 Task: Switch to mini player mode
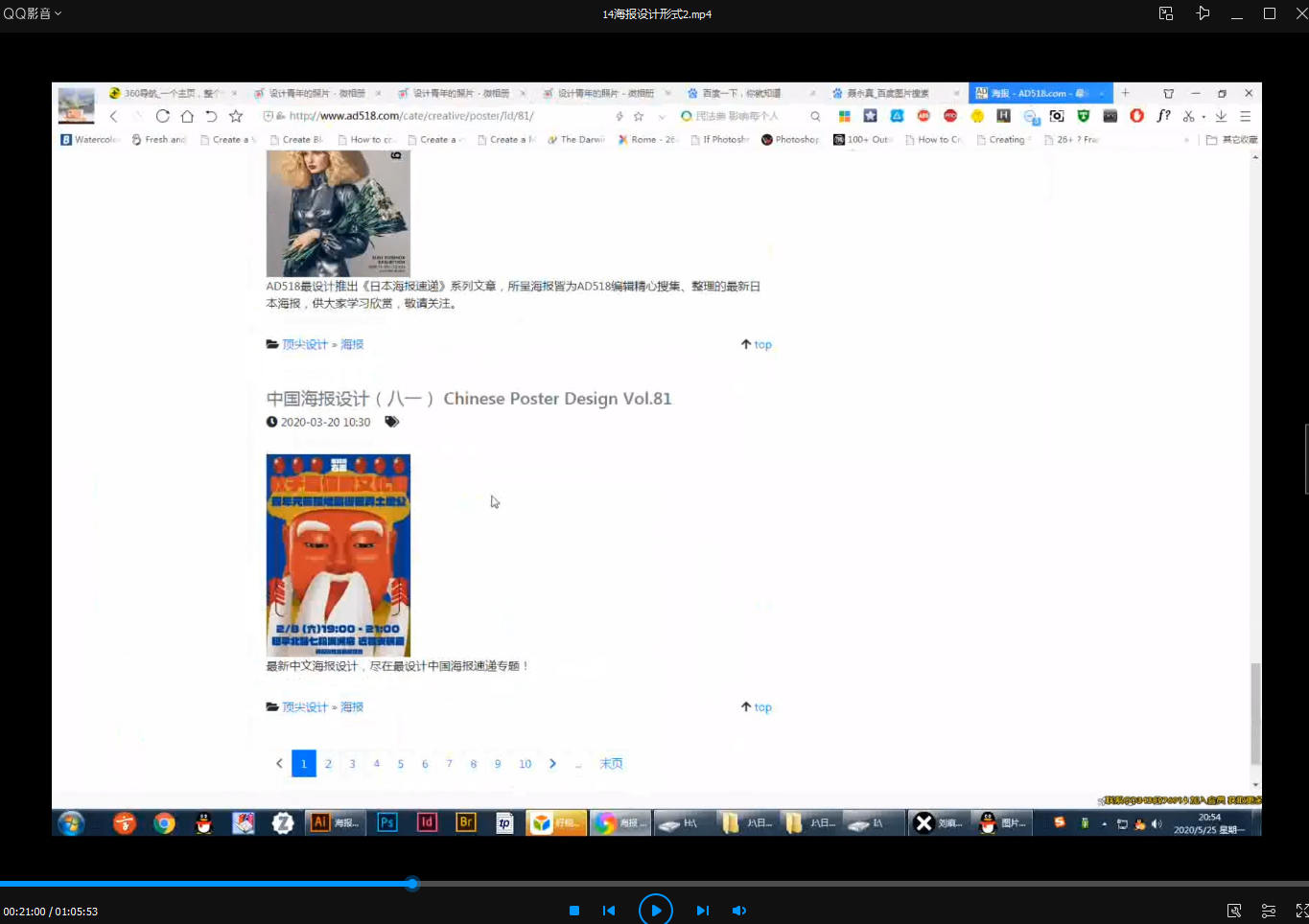1166,13
